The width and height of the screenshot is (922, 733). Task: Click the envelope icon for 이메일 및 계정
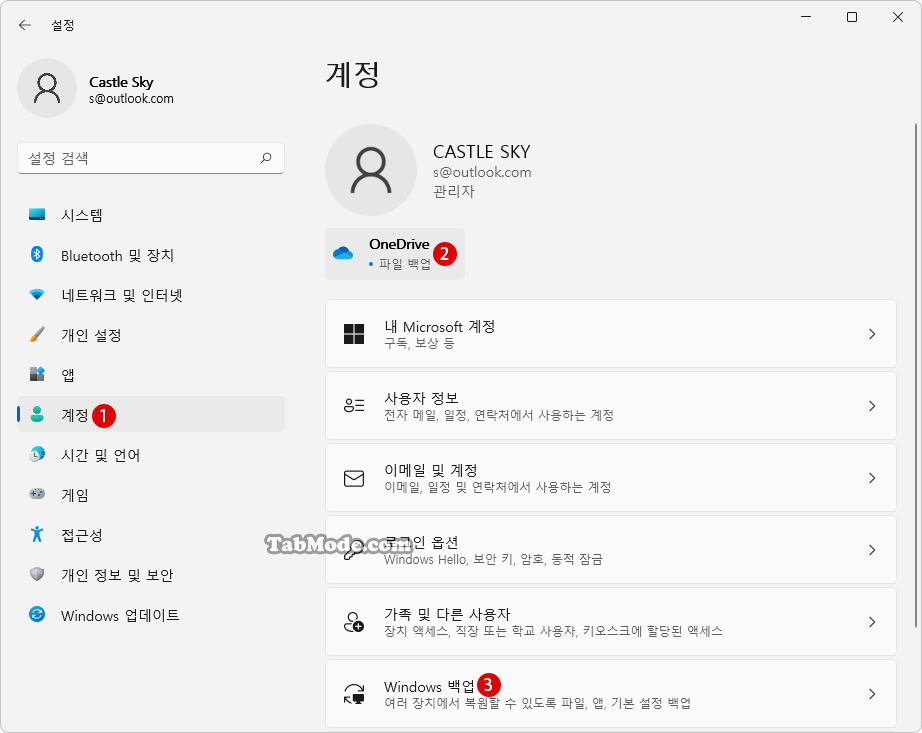click(x=354, y=478)
